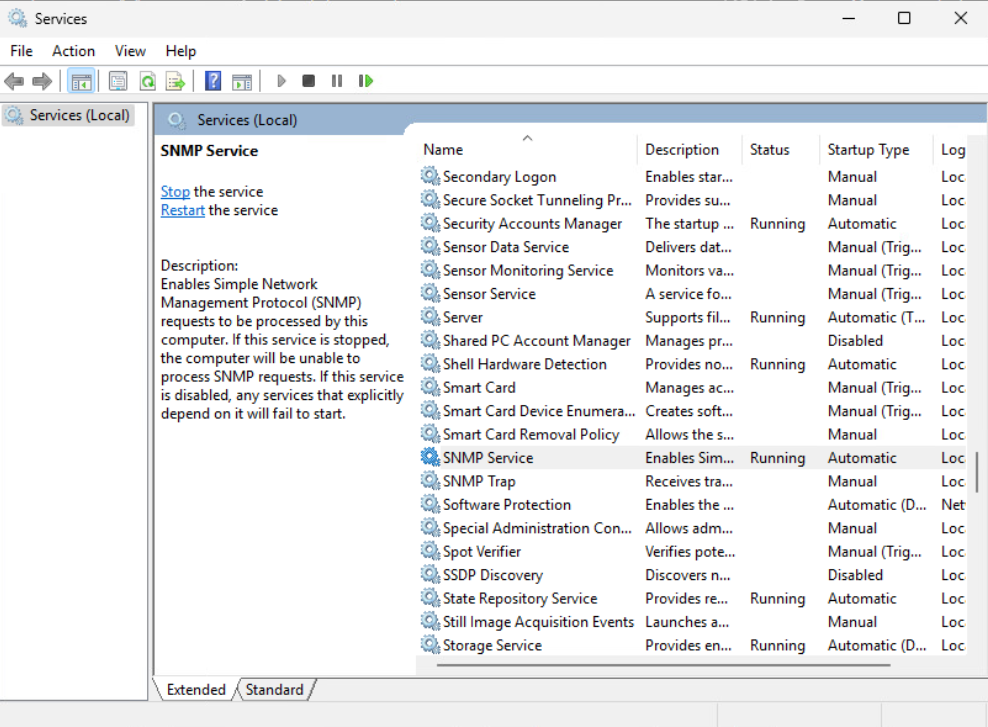The height and width of the screenshot is (727, 988).
Task: Sort services by the Name column header
Action: pos(443,149)
